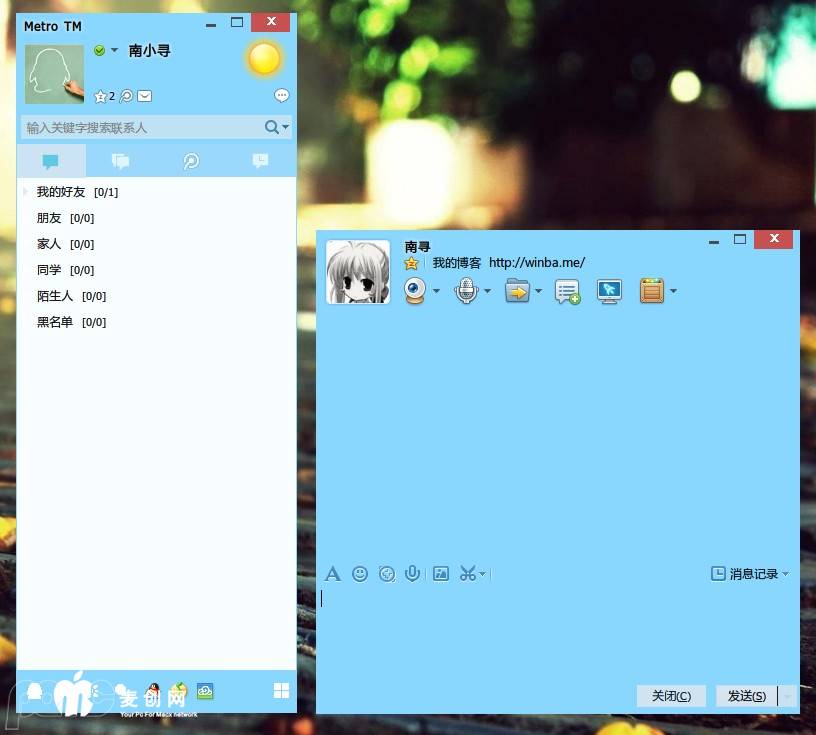Click the font style 'A' icon
The width and height of the screenshot is (816, 735).
pyautogui.click(x=333, y=574)
